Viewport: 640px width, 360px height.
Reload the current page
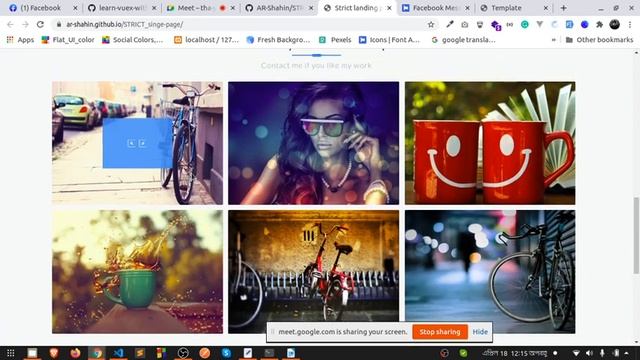point(40,24)
